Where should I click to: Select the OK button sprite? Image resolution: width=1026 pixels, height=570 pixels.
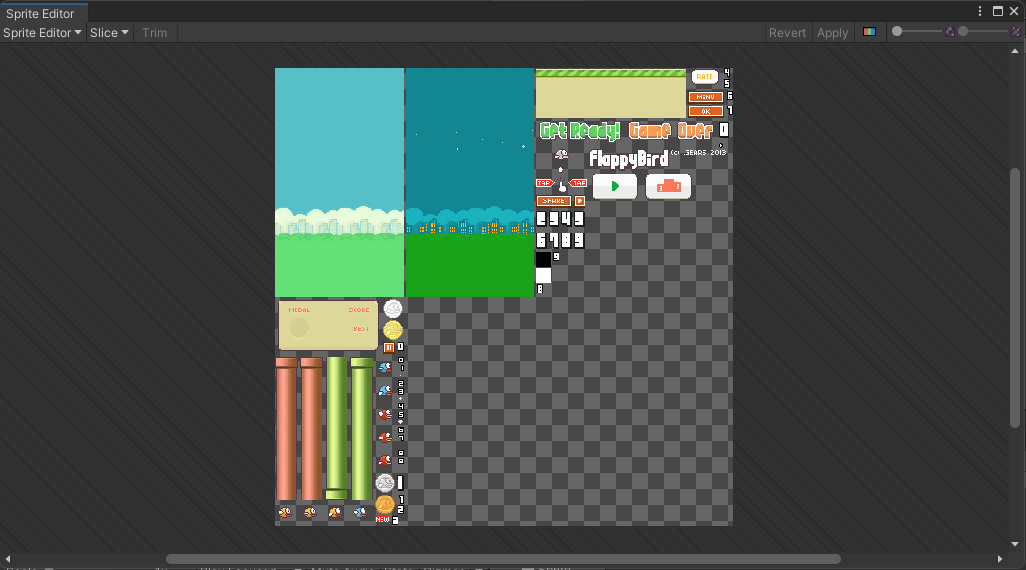[705, 111]
